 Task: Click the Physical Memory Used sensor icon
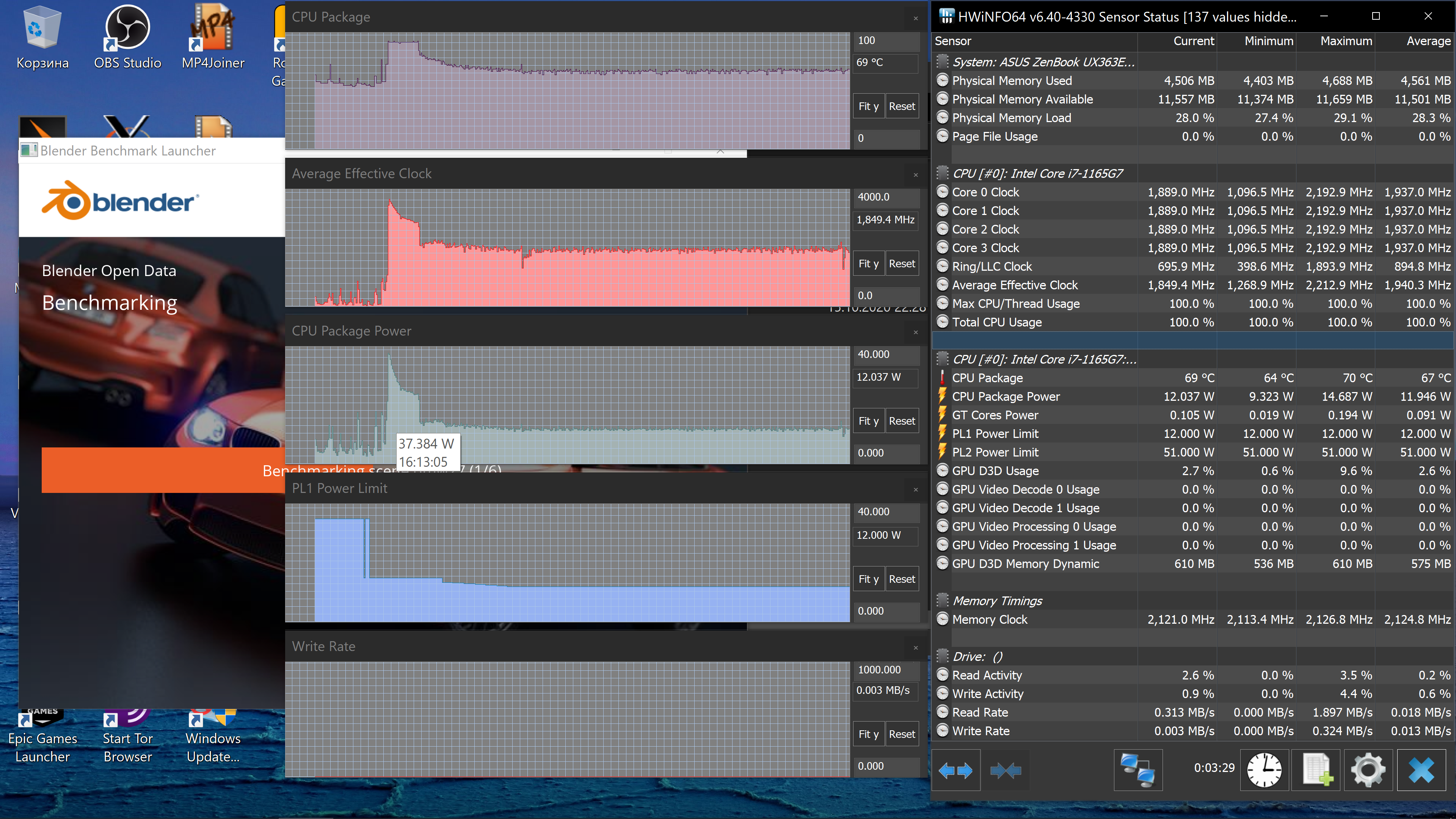(x=942, y=80)
